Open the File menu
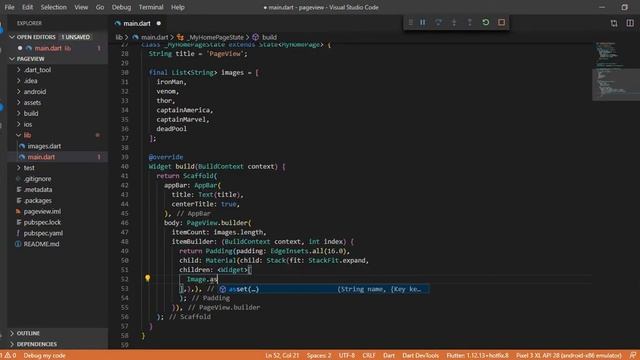This screenshot has width=640, height=360. tap(9, 7)
